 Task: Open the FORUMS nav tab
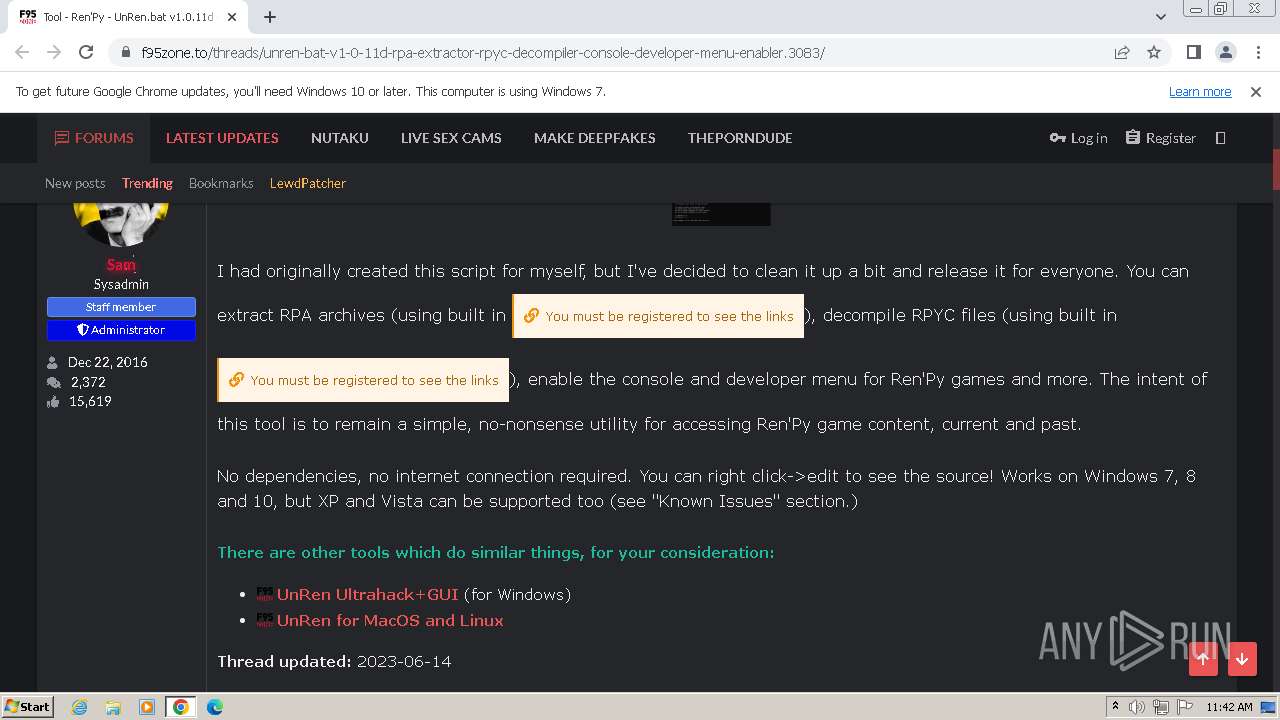(x=94, y=138)
